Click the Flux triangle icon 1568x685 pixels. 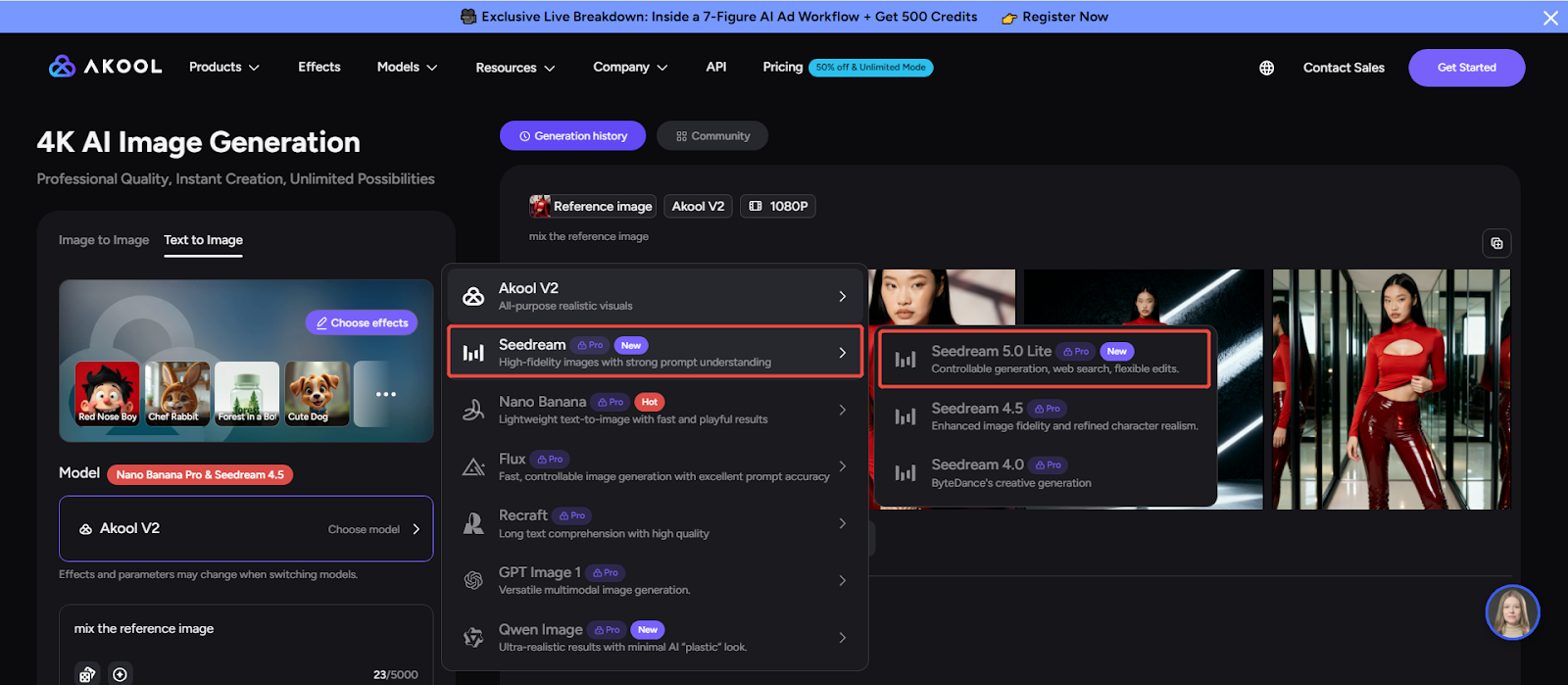(473, 466)
